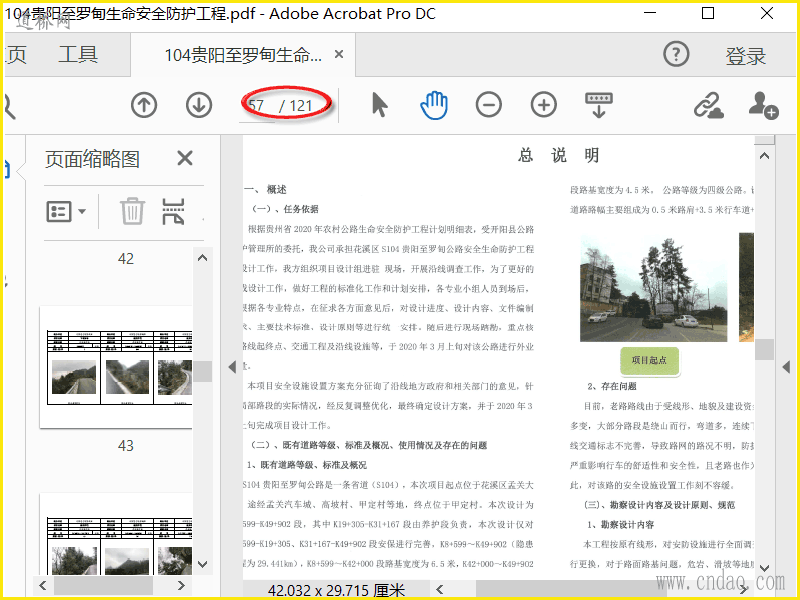Select the arrow selection tool
This screenshot has height=600, width=800.
click(379, 105)
